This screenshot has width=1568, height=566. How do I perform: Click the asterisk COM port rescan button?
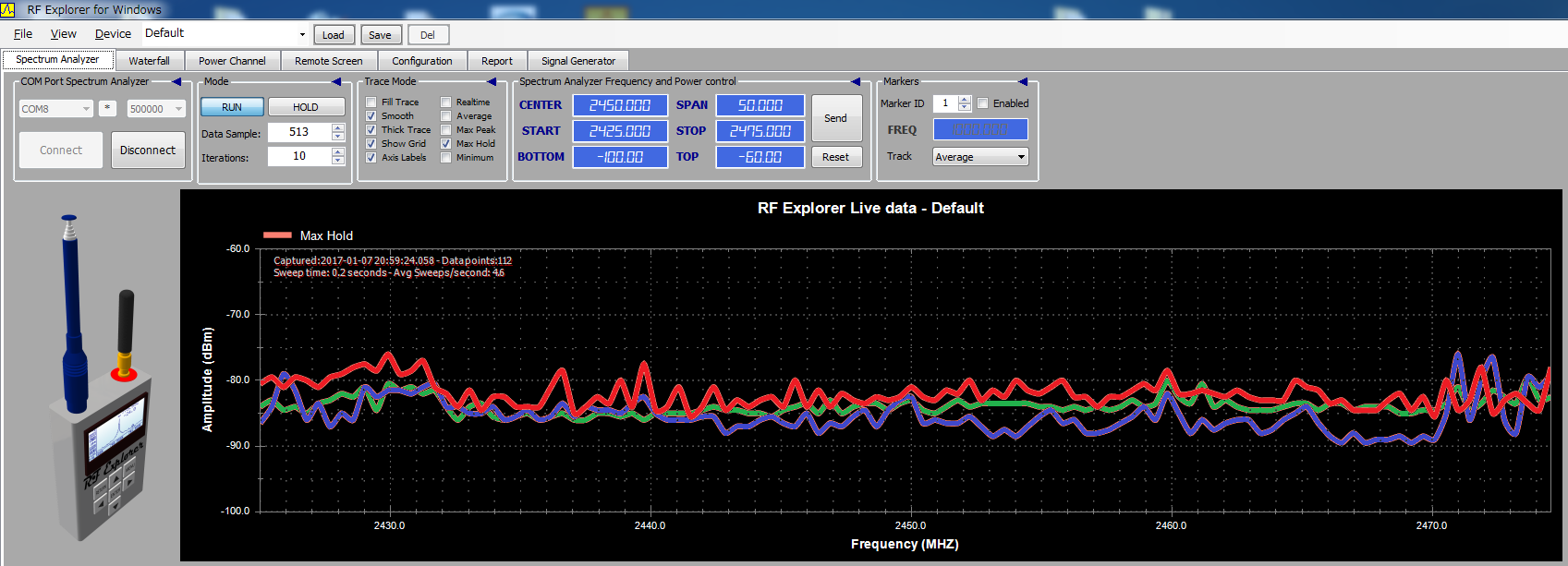click(x=108, y=108)
